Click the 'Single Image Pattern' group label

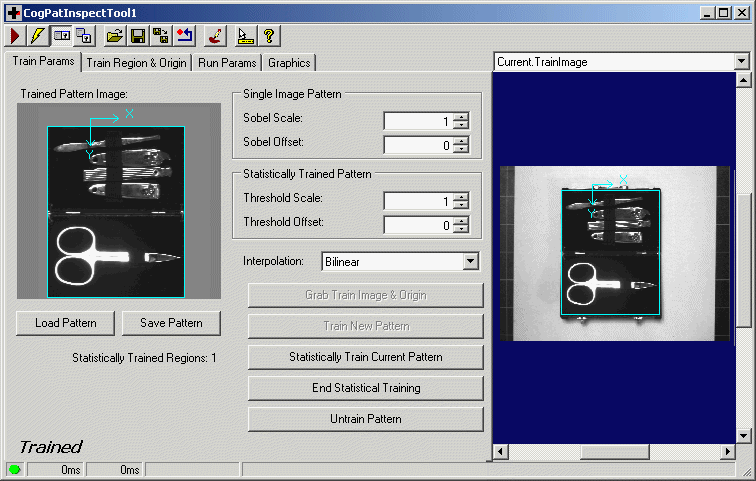(292, 94)
